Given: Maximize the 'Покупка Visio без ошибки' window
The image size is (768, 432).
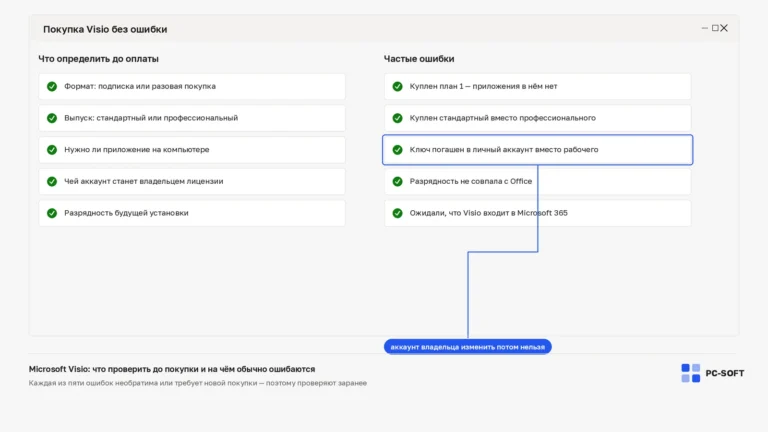Looking at the screenshot, I should (715, 28).
